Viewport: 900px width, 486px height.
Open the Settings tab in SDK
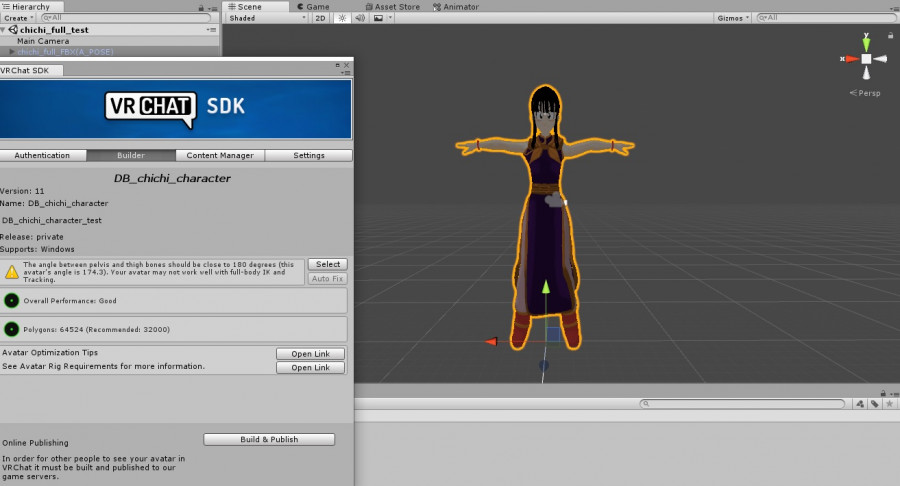pos(309,155)
